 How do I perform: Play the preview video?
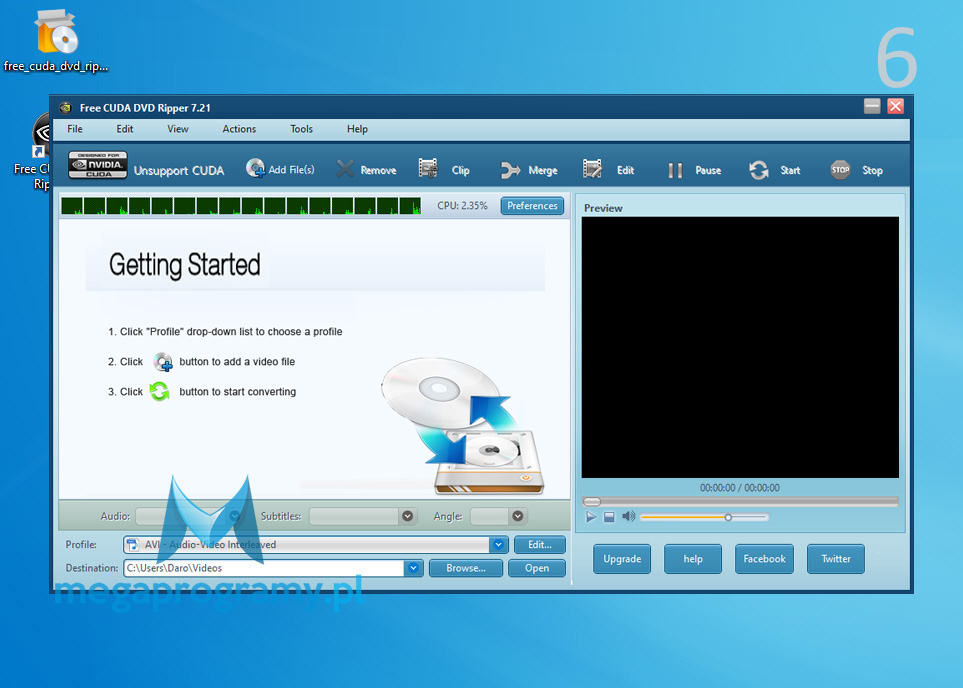coord(591,517)
